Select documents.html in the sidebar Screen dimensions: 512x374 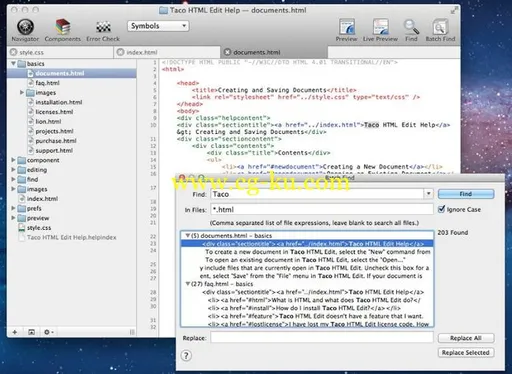pos(72,73)
